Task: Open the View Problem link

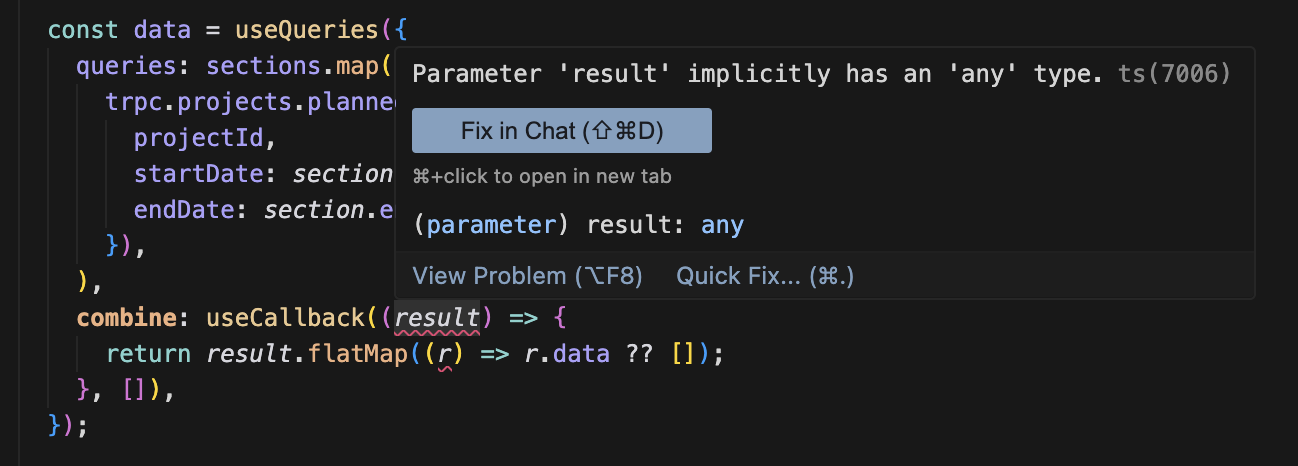Action: [527, 276]
